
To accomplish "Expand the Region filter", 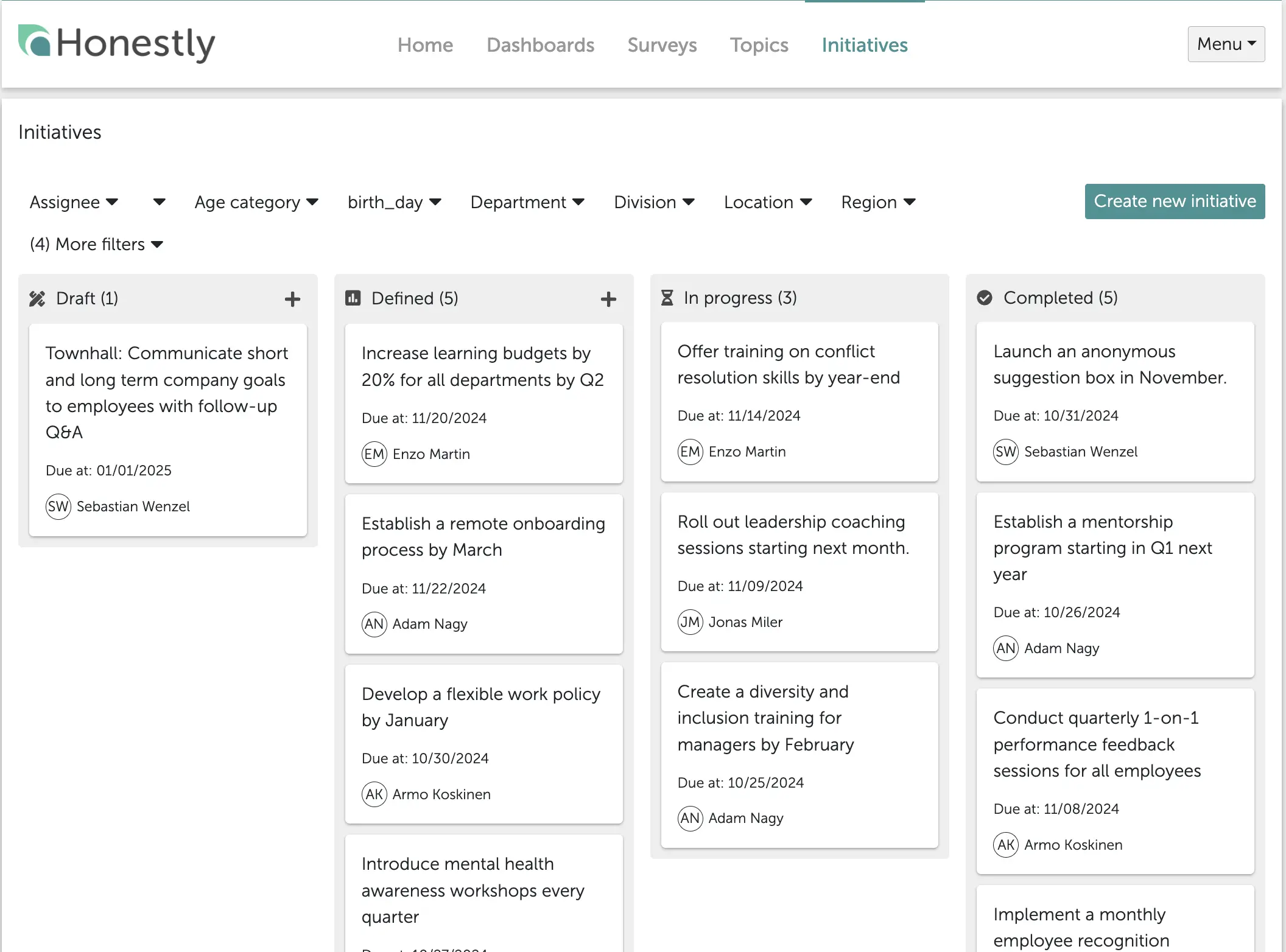I will coord(878,202).
